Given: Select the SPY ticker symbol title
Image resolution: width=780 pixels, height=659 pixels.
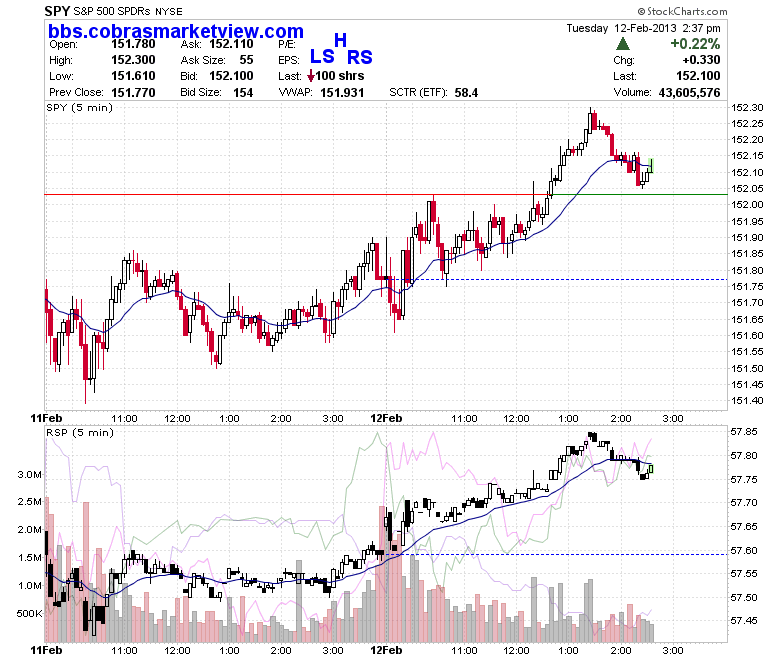Looking at the screenshot, I should [57, 11].
